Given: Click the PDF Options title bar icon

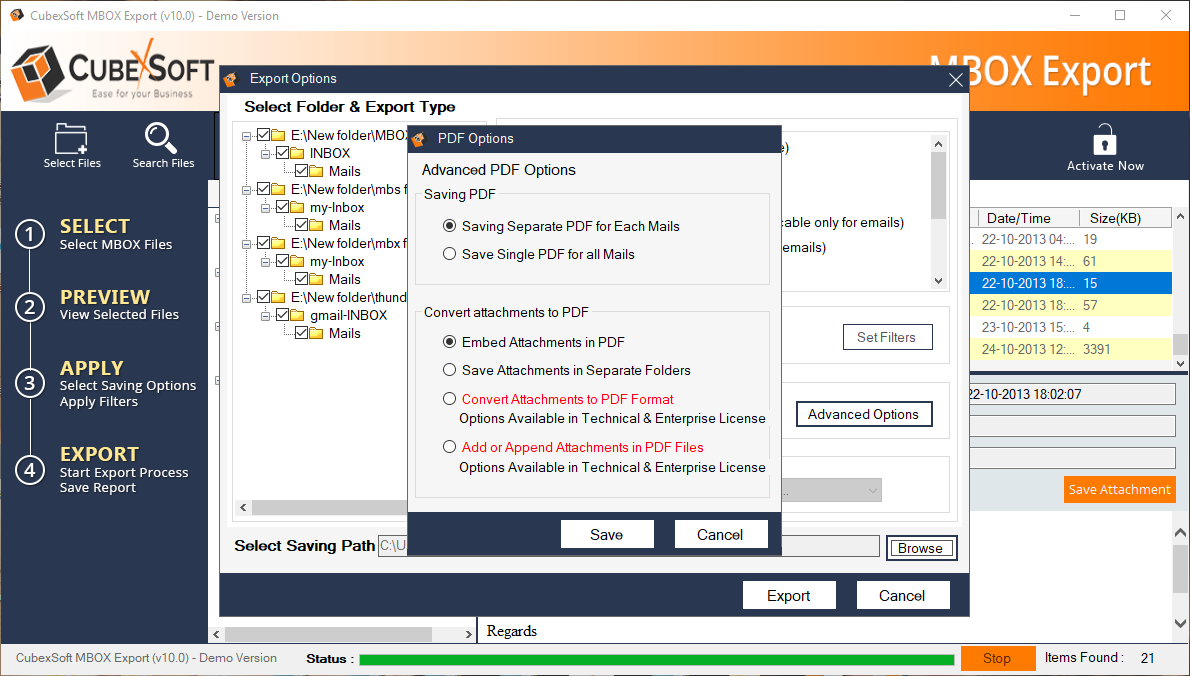Looking at the screenshot, I should tap(419, 139).
